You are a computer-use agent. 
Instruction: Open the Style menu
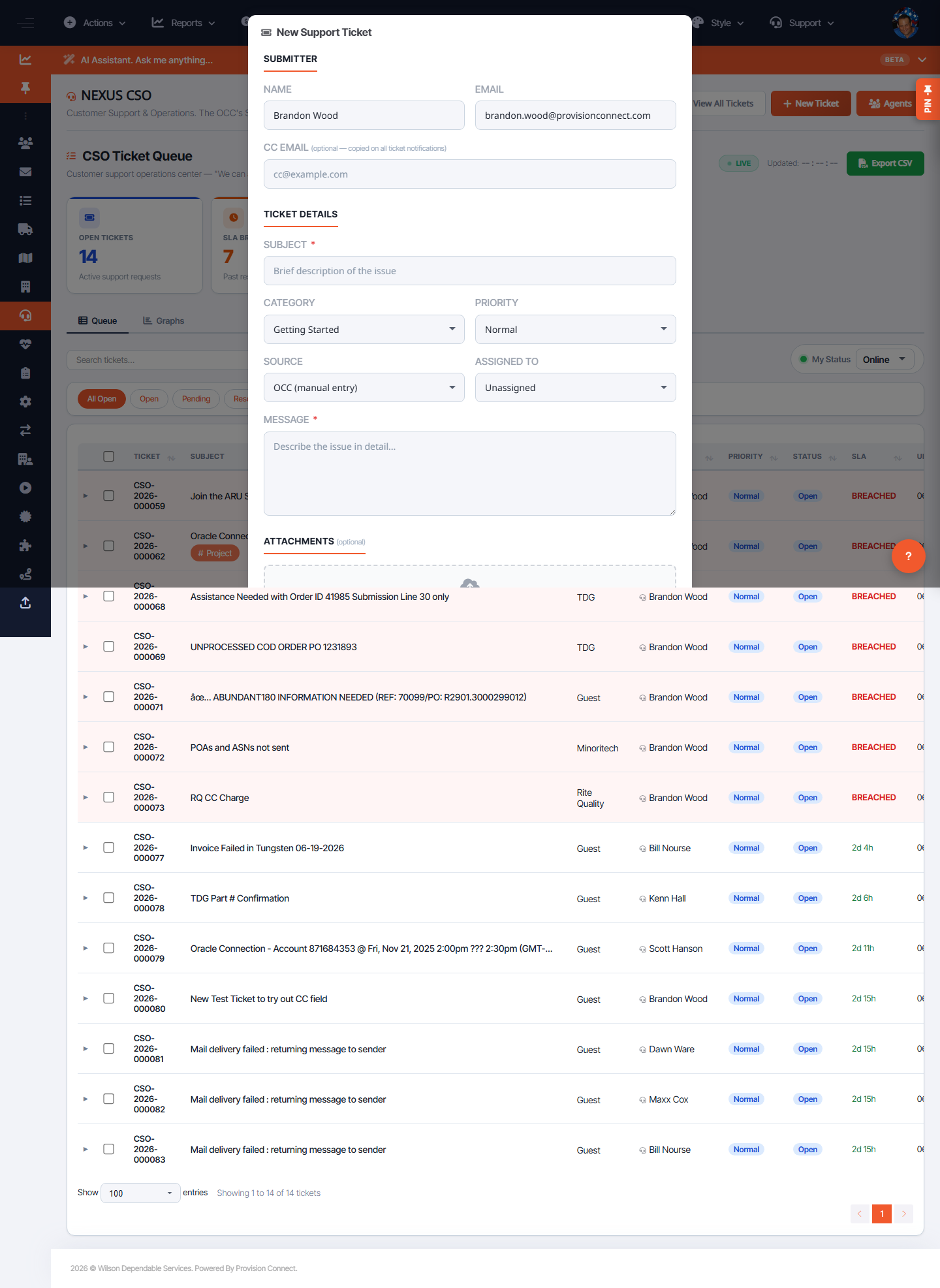718,23
